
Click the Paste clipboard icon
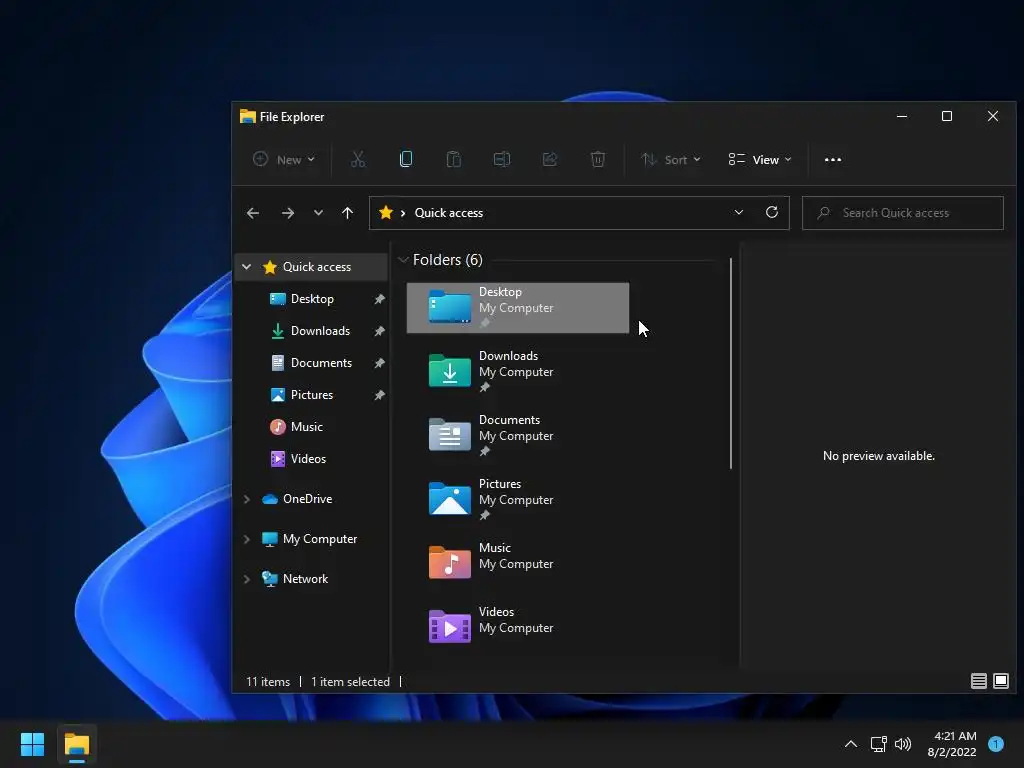point(453,159)
